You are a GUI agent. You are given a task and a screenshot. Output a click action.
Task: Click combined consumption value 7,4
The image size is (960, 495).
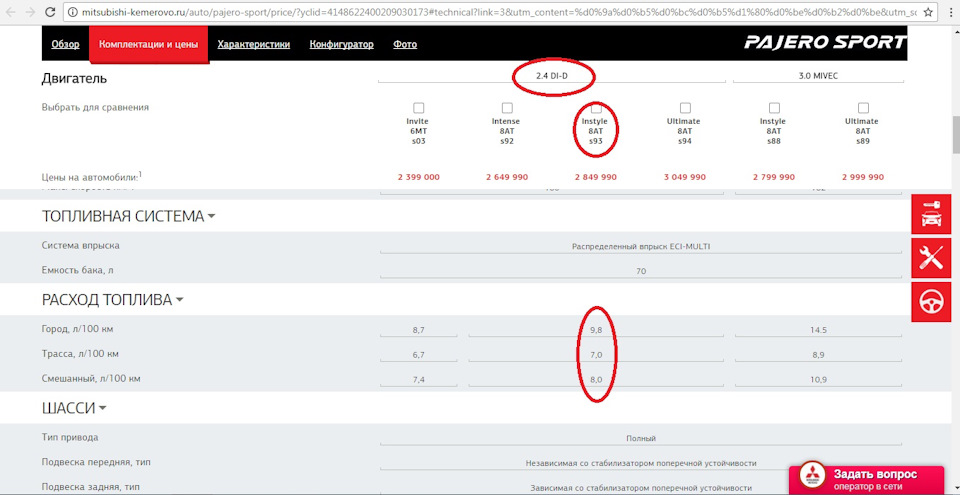(419, 380)
